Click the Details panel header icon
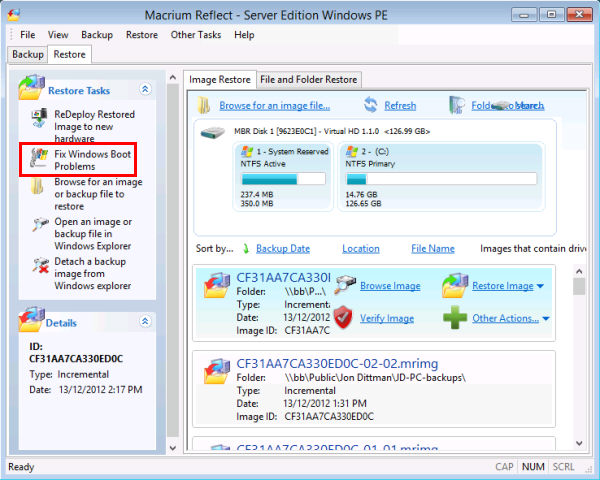This screenshot has width=600, height=480. click(x=31, y=320)
